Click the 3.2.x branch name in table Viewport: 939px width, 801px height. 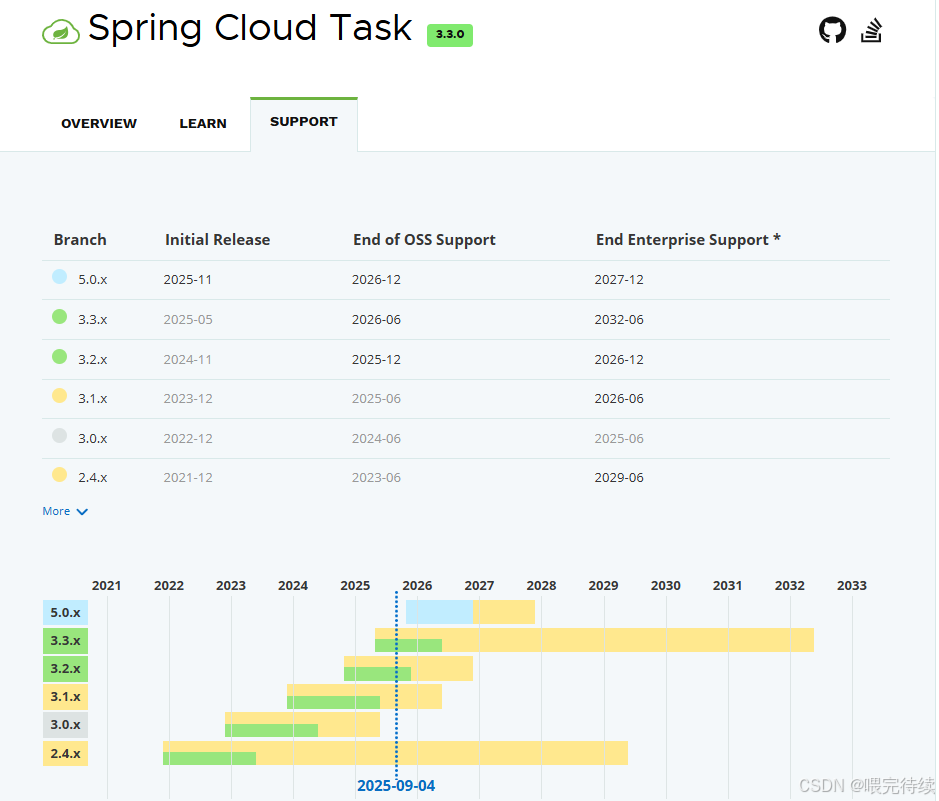click(93, 360)
